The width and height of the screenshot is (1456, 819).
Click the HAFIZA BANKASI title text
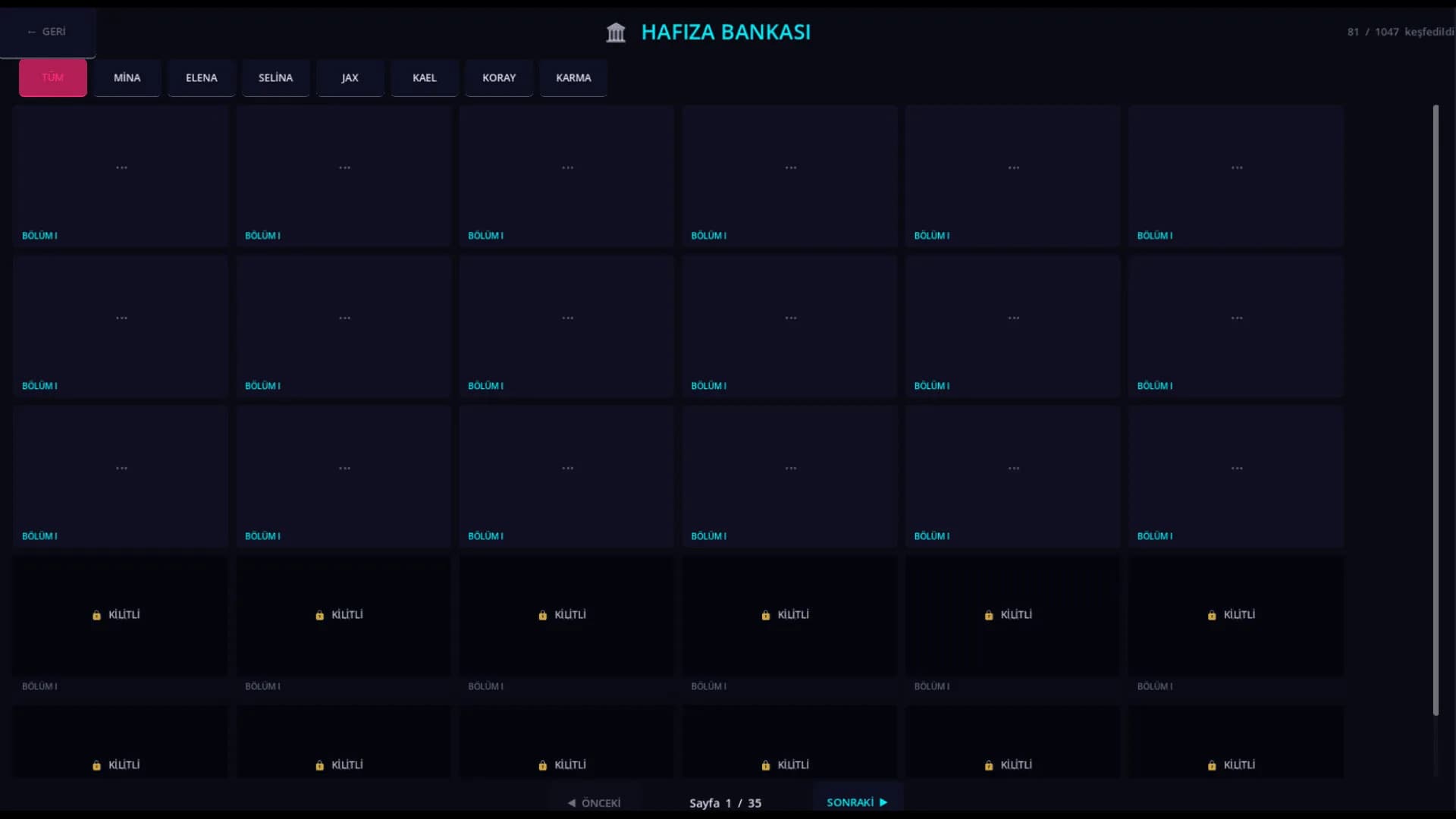(x=726, y=32)
